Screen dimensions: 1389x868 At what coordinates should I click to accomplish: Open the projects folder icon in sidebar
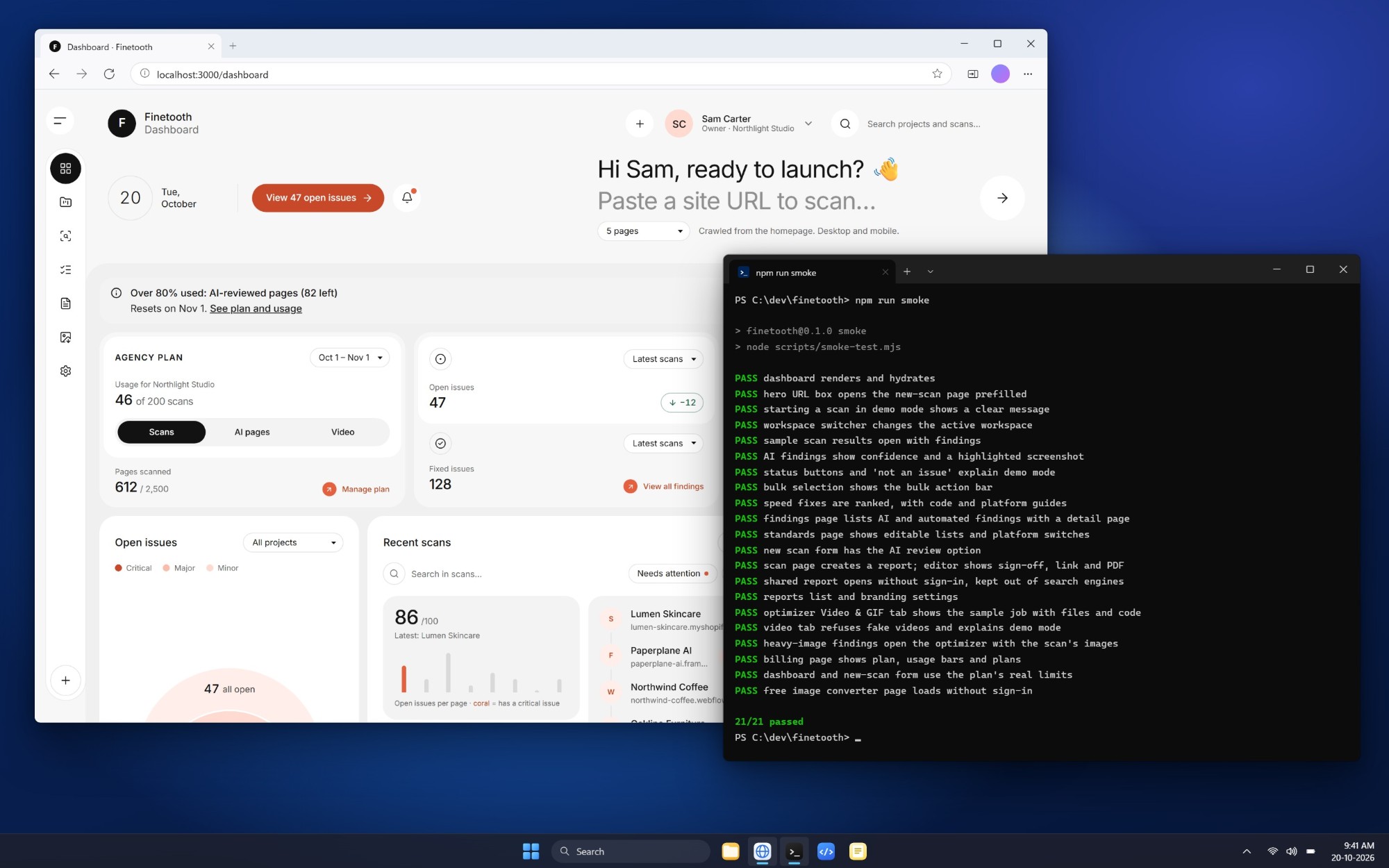point(65,202)
